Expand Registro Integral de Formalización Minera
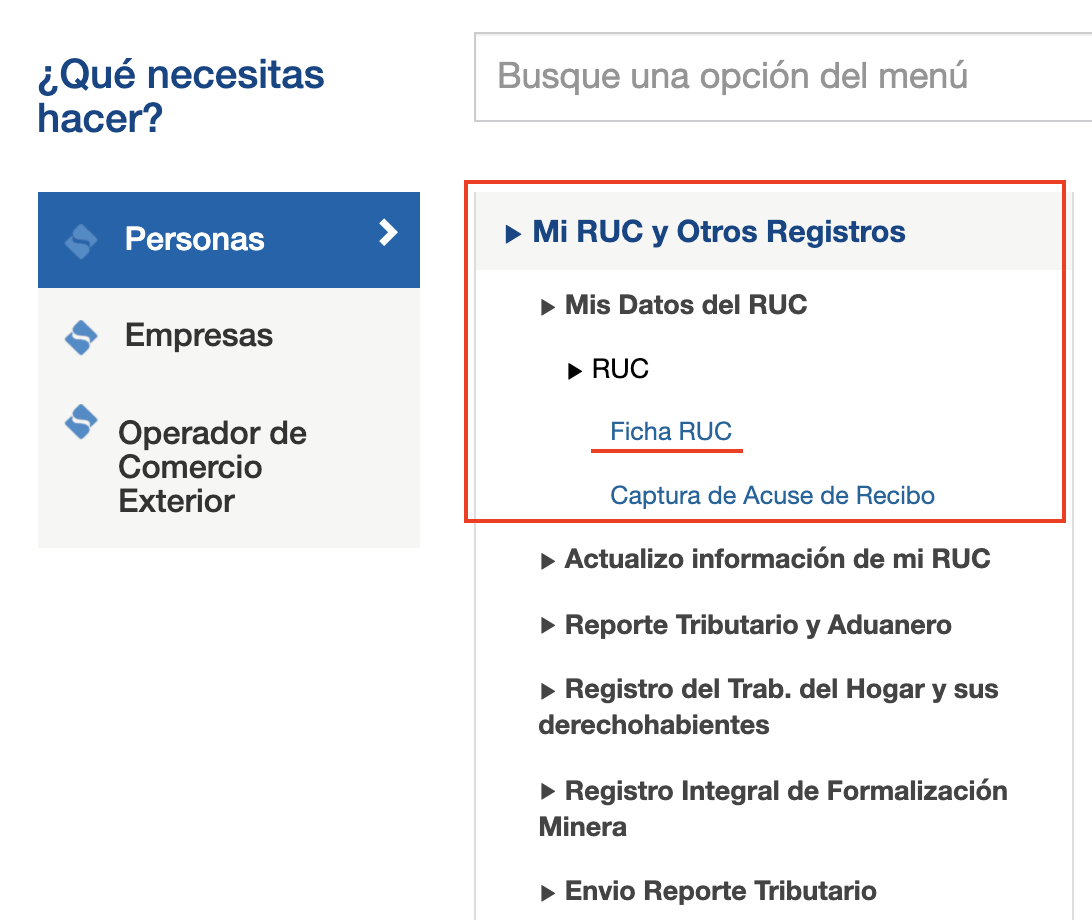1092x920 pixels. coord(773,809)
